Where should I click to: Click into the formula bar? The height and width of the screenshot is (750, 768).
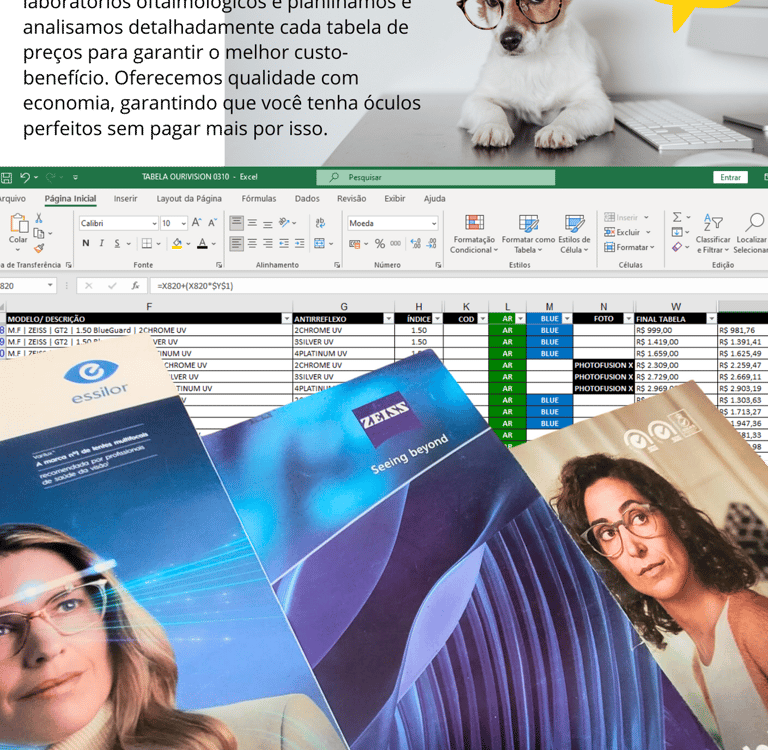click(458, 286)
